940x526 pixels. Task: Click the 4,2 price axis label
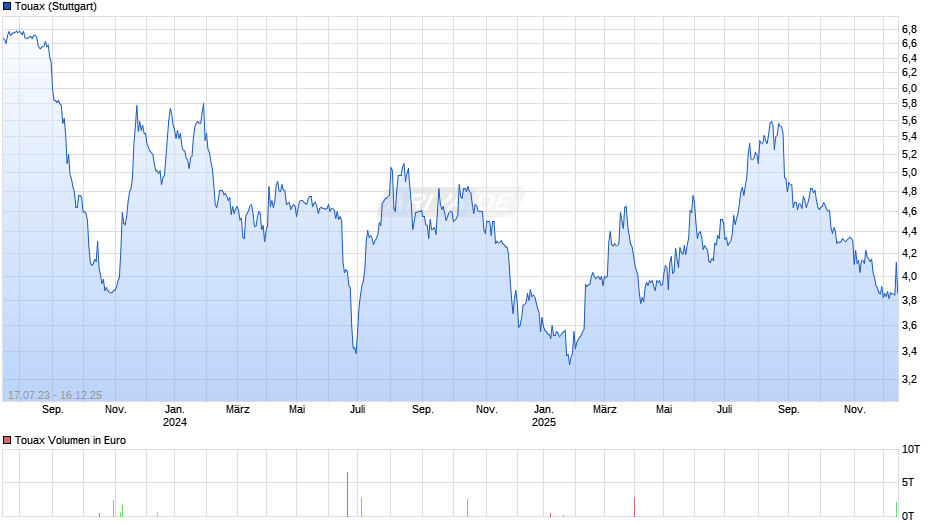pyautogui.click(x=909, y=254)
